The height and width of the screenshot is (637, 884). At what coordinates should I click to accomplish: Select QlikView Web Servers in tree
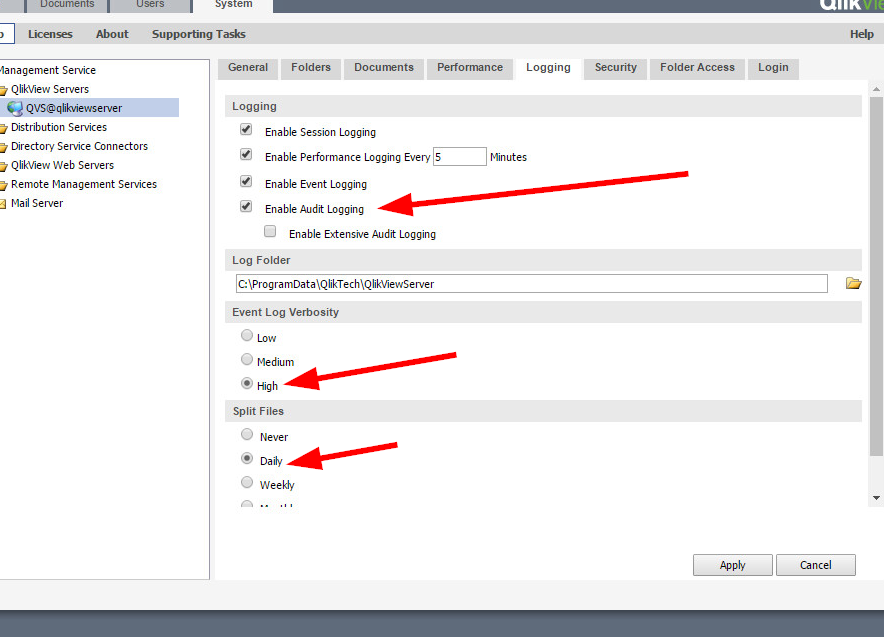pos(63,166)
